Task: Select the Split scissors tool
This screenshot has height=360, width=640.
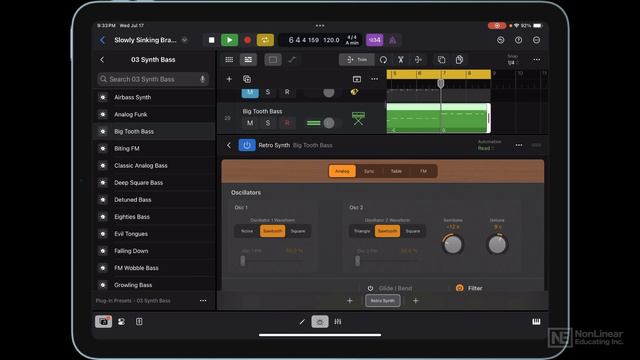Action: click(401, 60)
